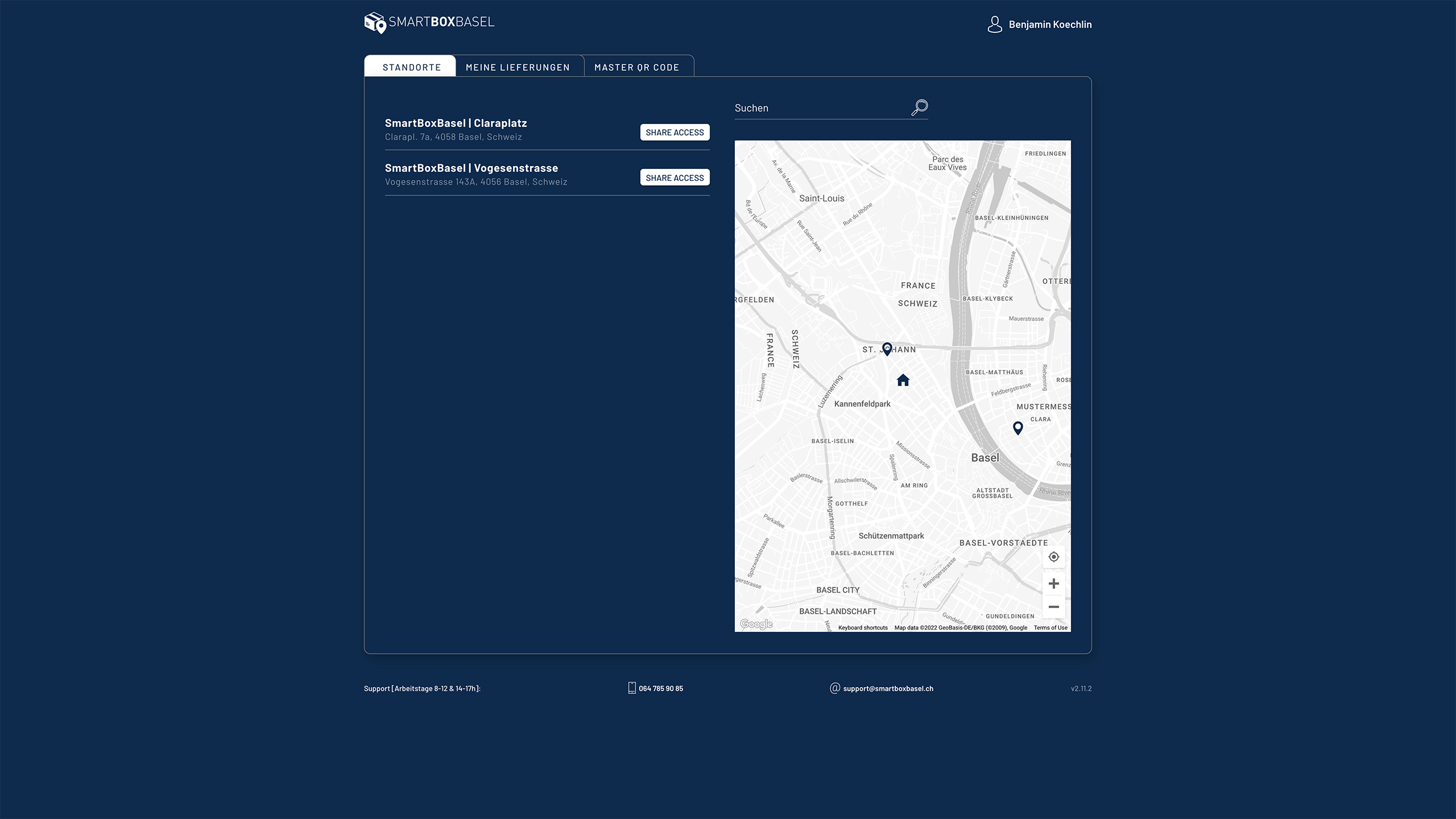1456x819 pixels.
Task: Switch to the Meine Lieferungen tab
Action: [x=518, y=67]
